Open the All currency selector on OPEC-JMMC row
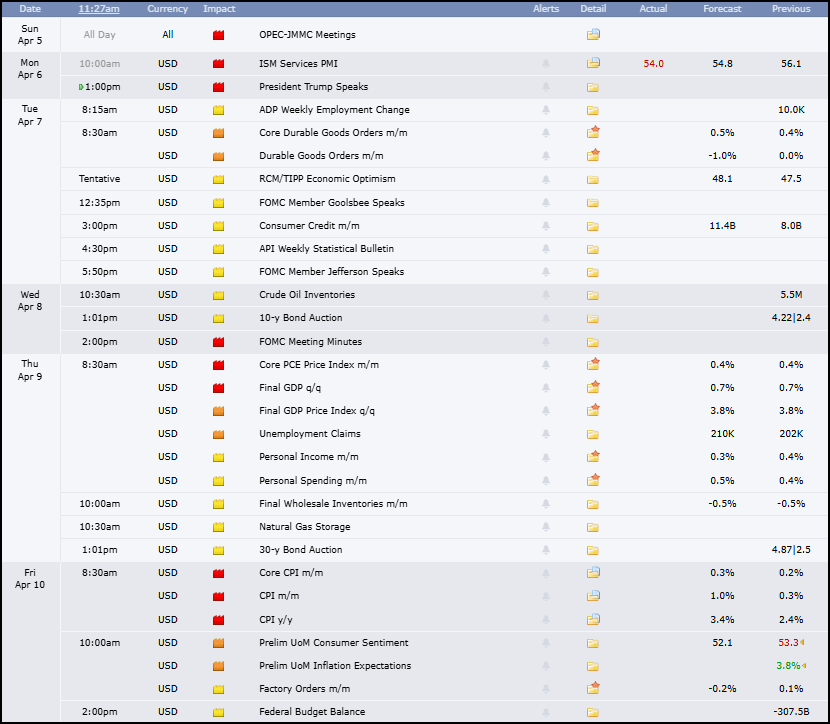 [167, 34]
